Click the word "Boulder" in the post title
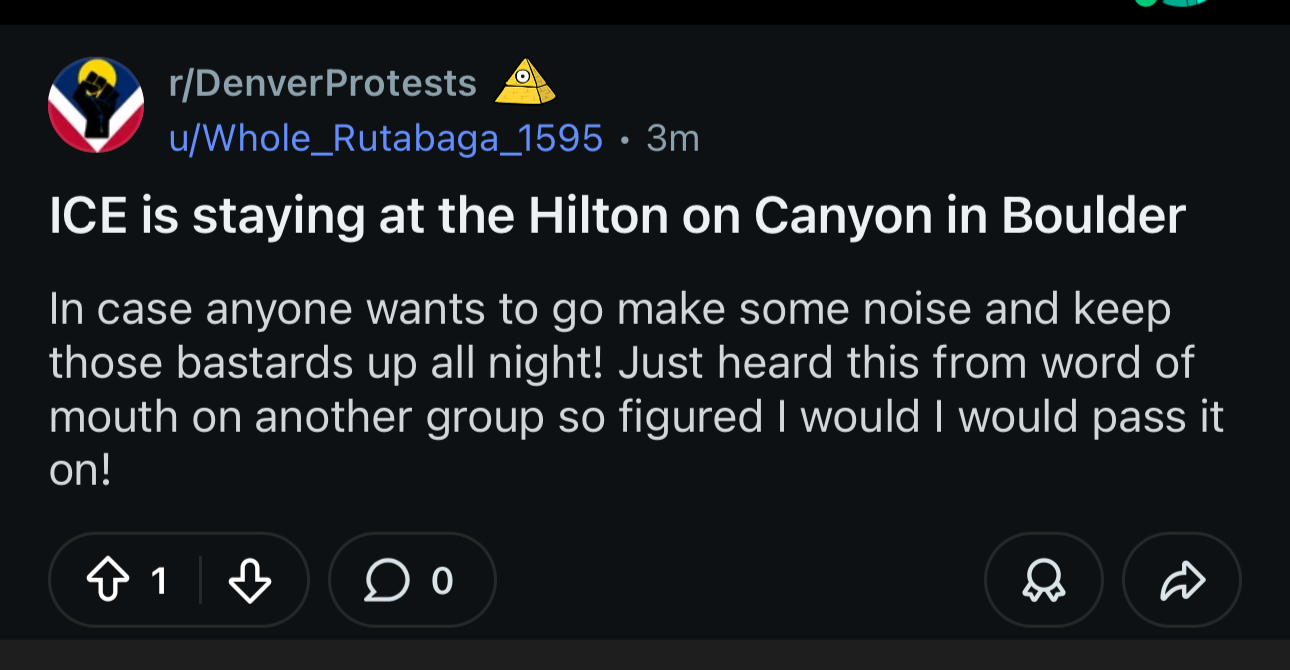The height and width of the screenshot is (670, 1290). (x=1093, y=215)
